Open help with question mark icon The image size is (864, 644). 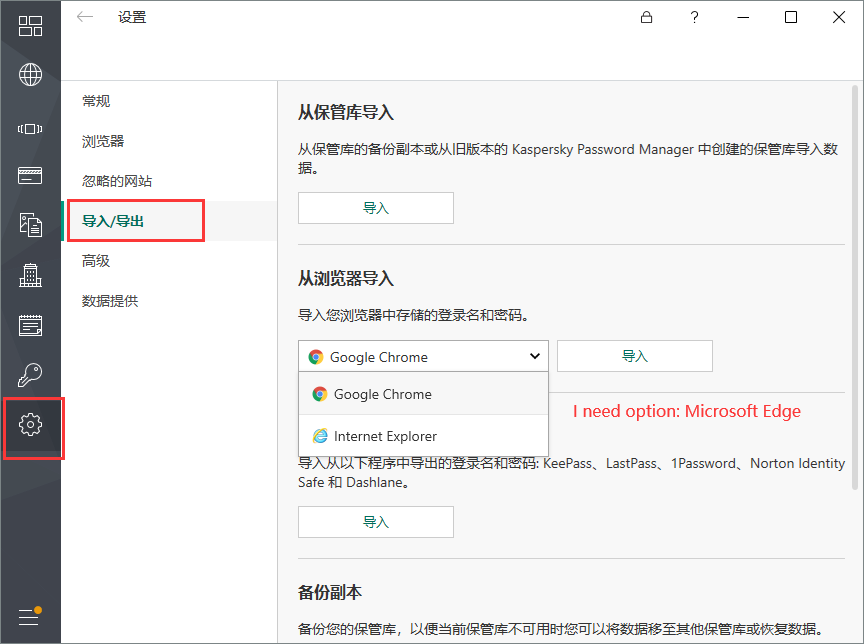(694, 17)
